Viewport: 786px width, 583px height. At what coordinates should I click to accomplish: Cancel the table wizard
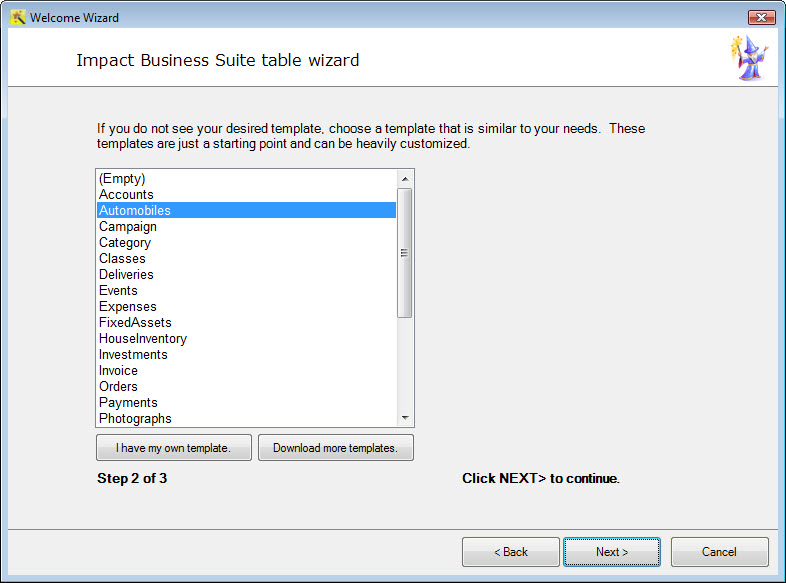(x=719, y=552)
